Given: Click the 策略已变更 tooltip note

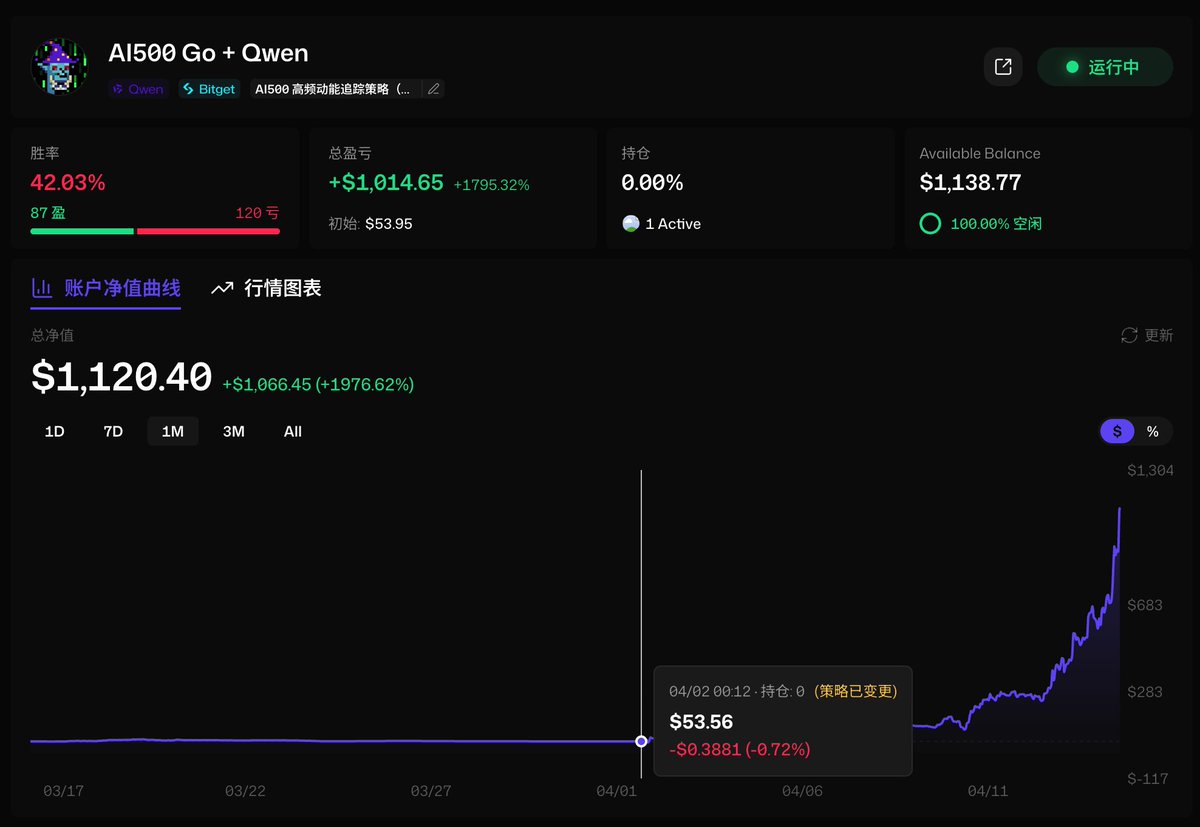Looking at the screenshot, I should [856, 691].
